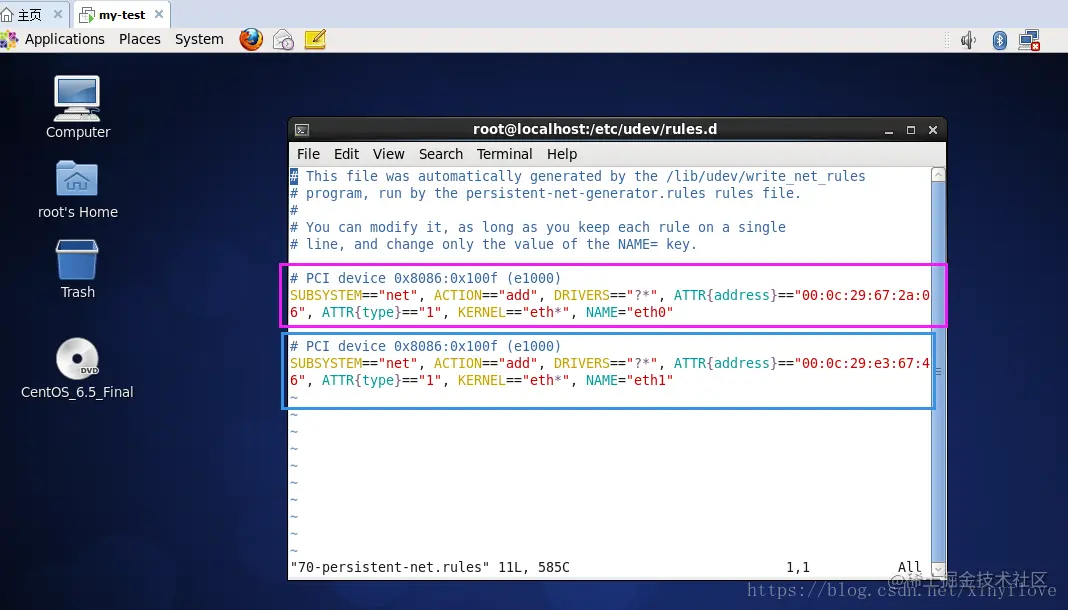Click the terminal vertical scrollbar thumb

pyautogui.click(x=938, y=372)
